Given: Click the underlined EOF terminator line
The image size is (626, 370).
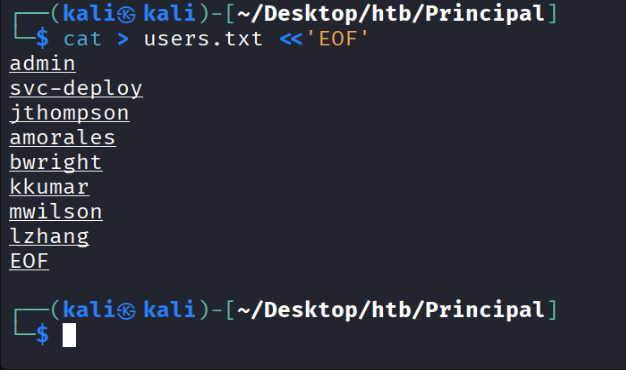Looking at the screenshot, I should 29,261.
